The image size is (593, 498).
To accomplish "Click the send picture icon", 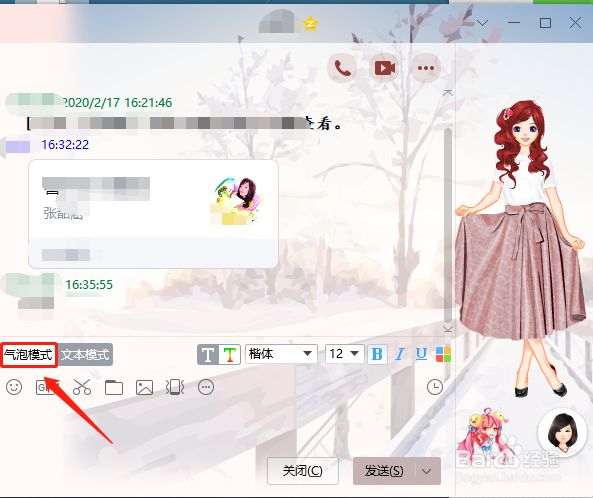I will [x=144, y=388].
